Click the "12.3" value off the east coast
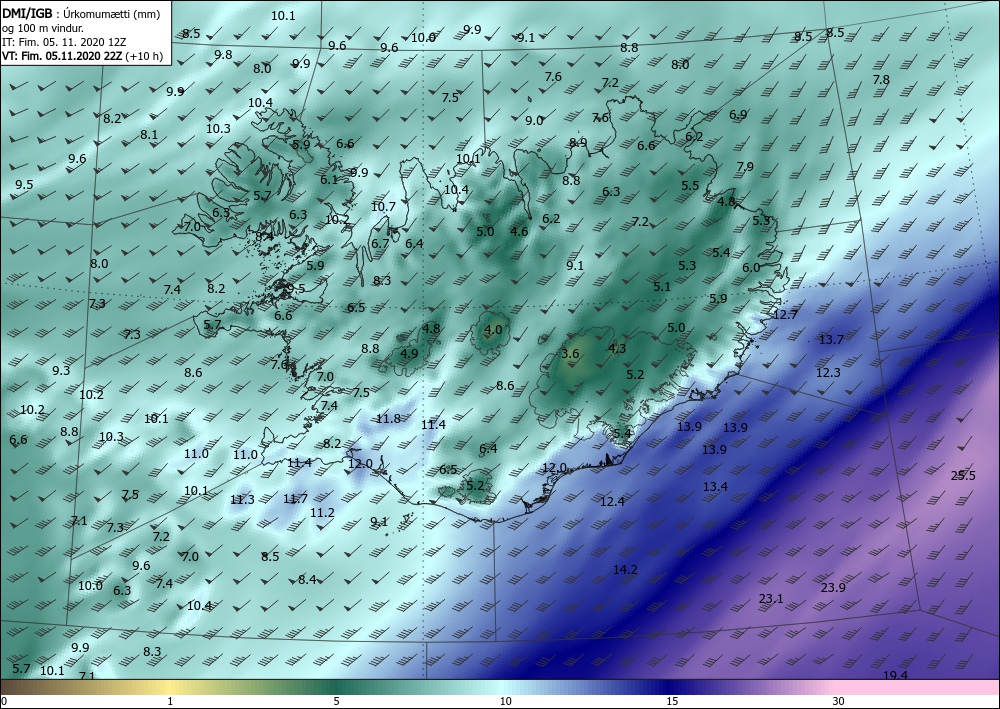This screenshot has width=1000, height=709. [x=828, y=372]
